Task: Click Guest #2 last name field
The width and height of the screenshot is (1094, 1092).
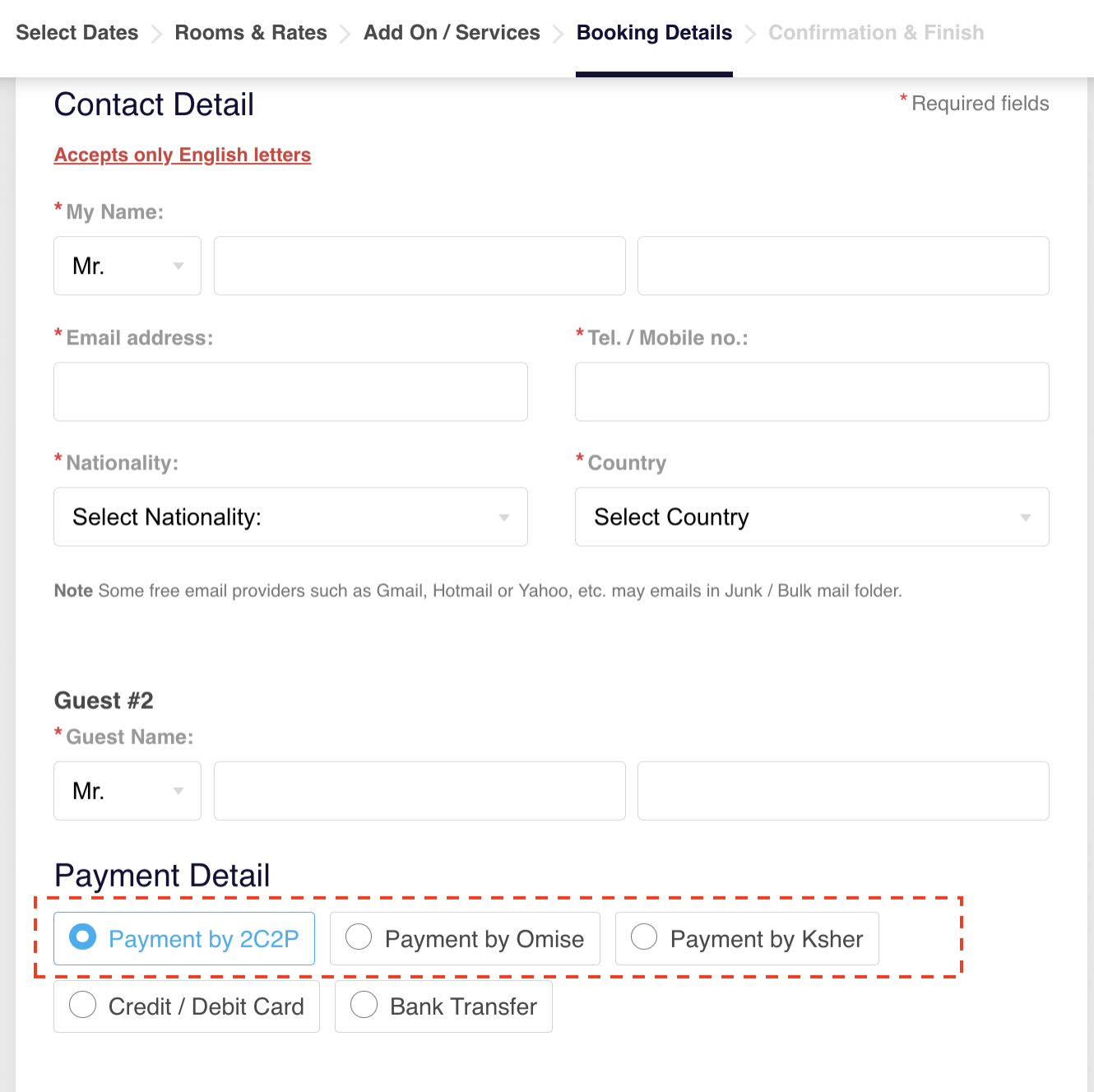Action: tap(843, 791)
